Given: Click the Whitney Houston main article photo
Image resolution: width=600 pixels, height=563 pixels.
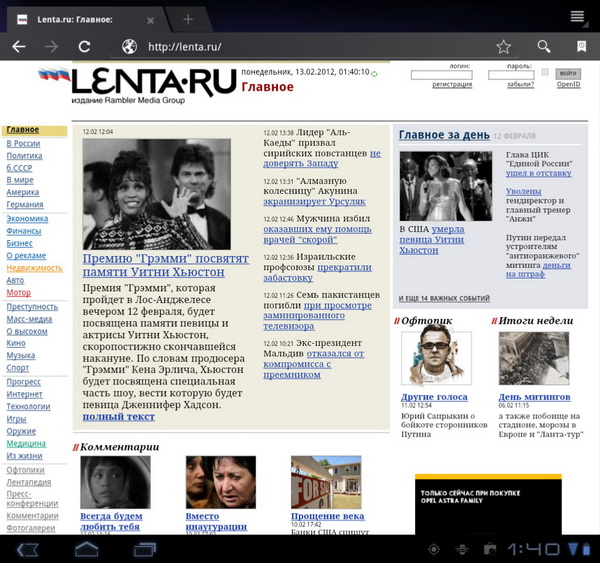Looking at the screenshot, I should [158, 193].
